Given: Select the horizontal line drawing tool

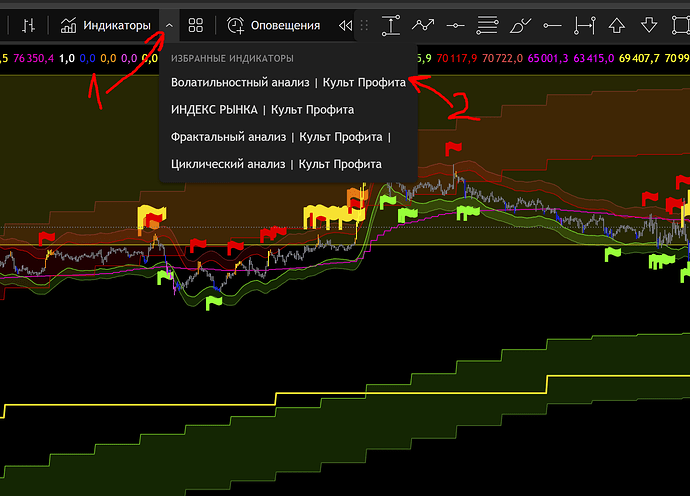Looking at the screenshot, I should pyautogui.click(x=455, y=25).
